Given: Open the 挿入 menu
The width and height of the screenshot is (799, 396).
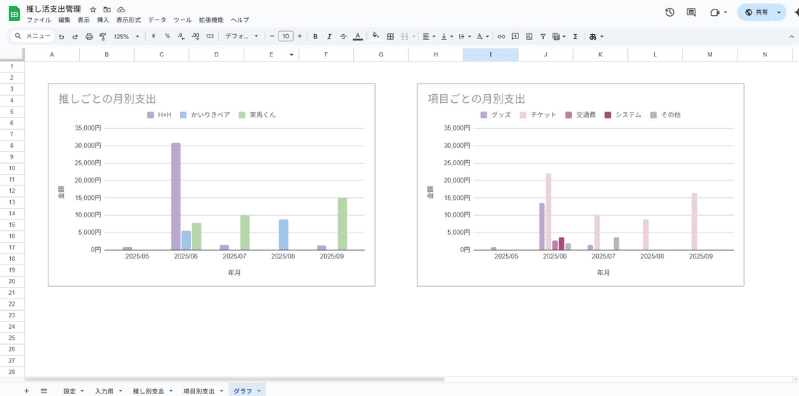Looking at the screenshot, I should click(103, 20).
